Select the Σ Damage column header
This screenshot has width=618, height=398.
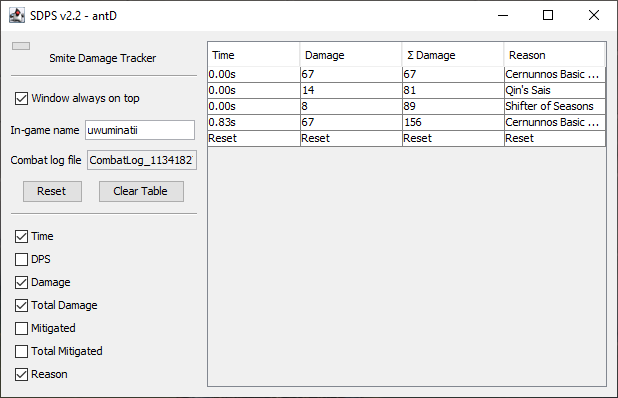[453, 55]
